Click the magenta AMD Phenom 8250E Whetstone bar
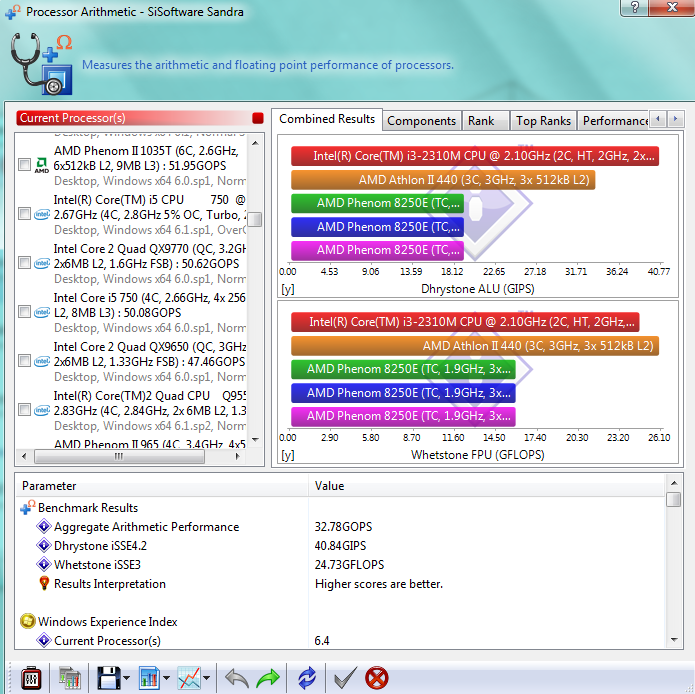 point(403,416)
